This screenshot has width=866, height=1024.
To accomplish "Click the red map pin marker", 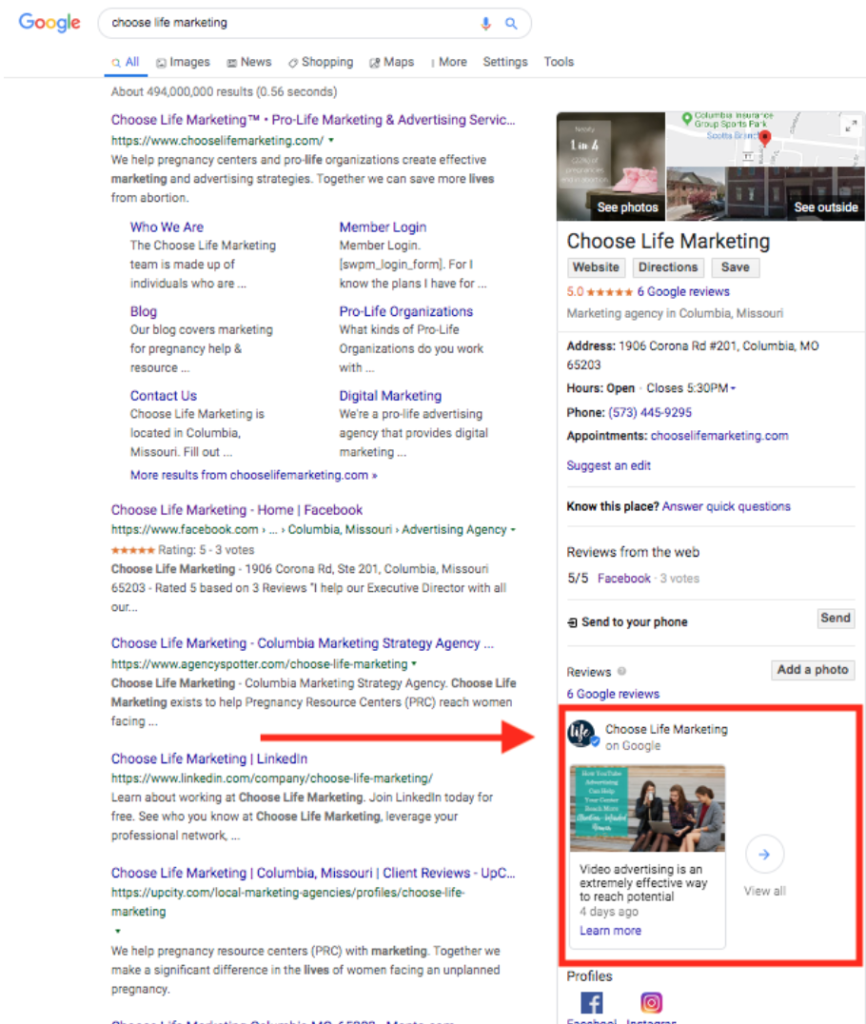I will click(765, 138).
